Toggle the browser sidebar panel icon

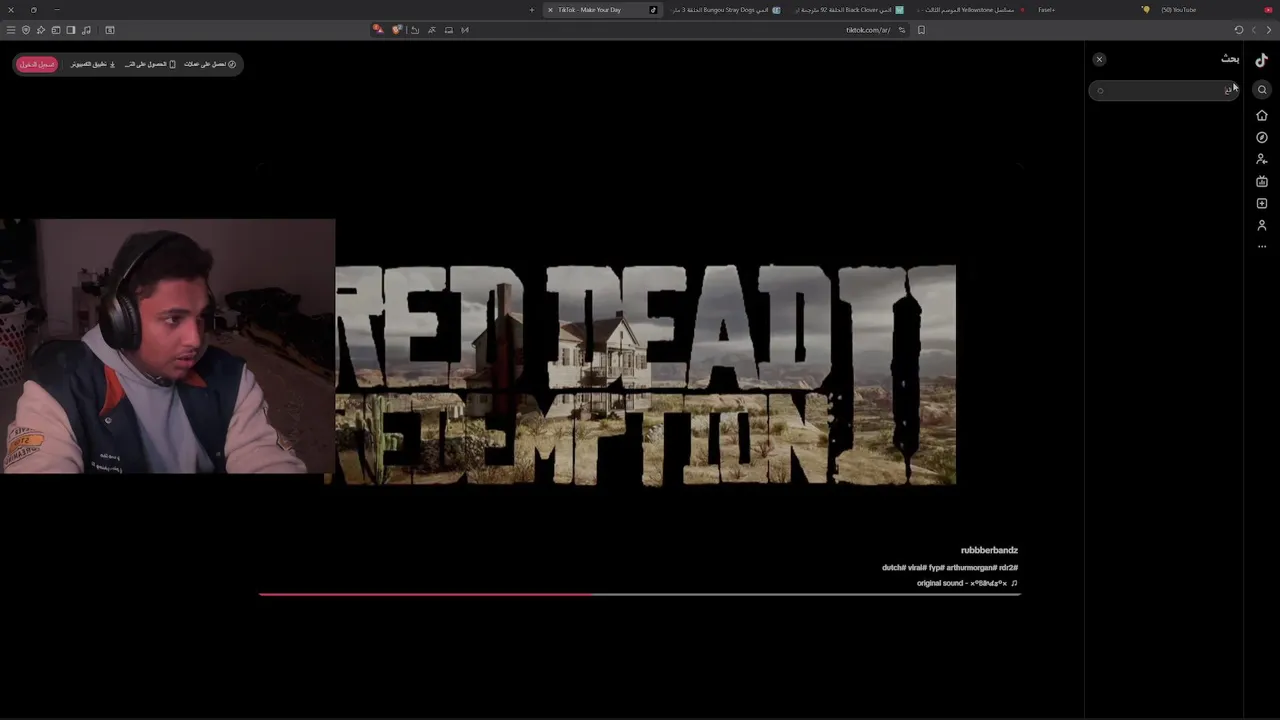coord(71,30)
